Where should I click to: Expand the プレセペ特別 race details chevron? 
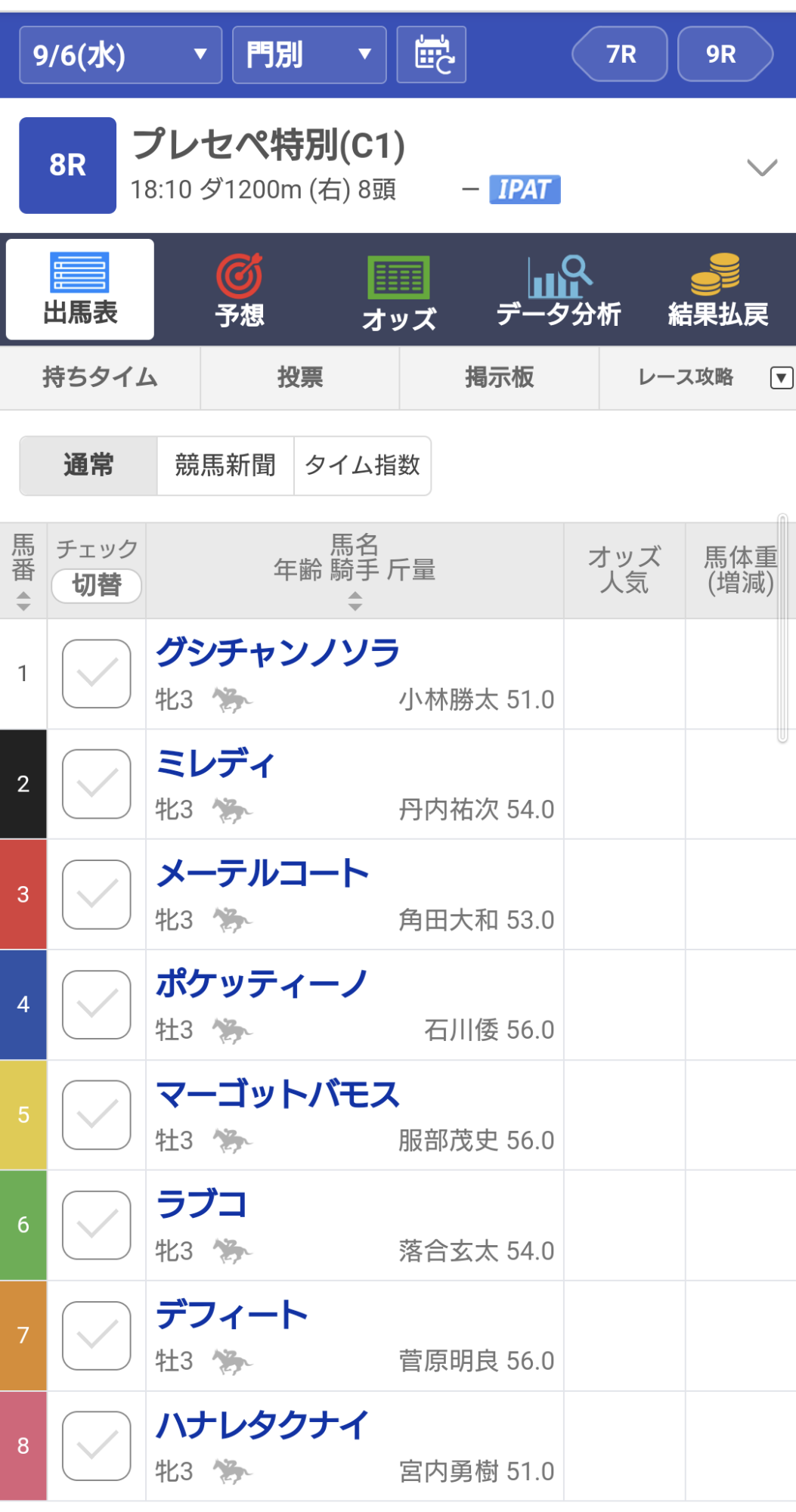pyautogui.click(x=761, y=167)
